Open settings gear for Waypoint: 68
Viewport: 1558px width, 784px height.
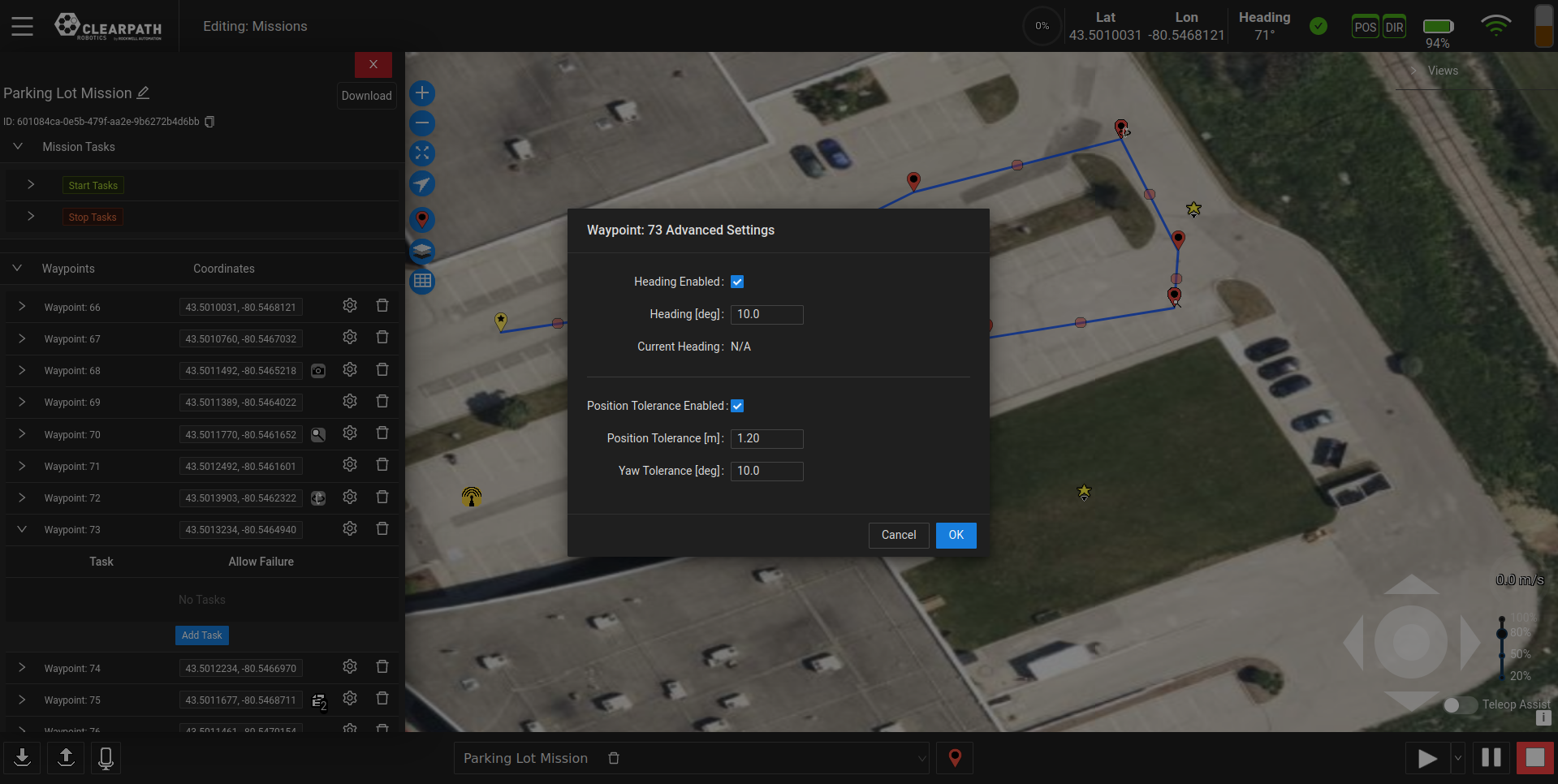click(350, 370)
